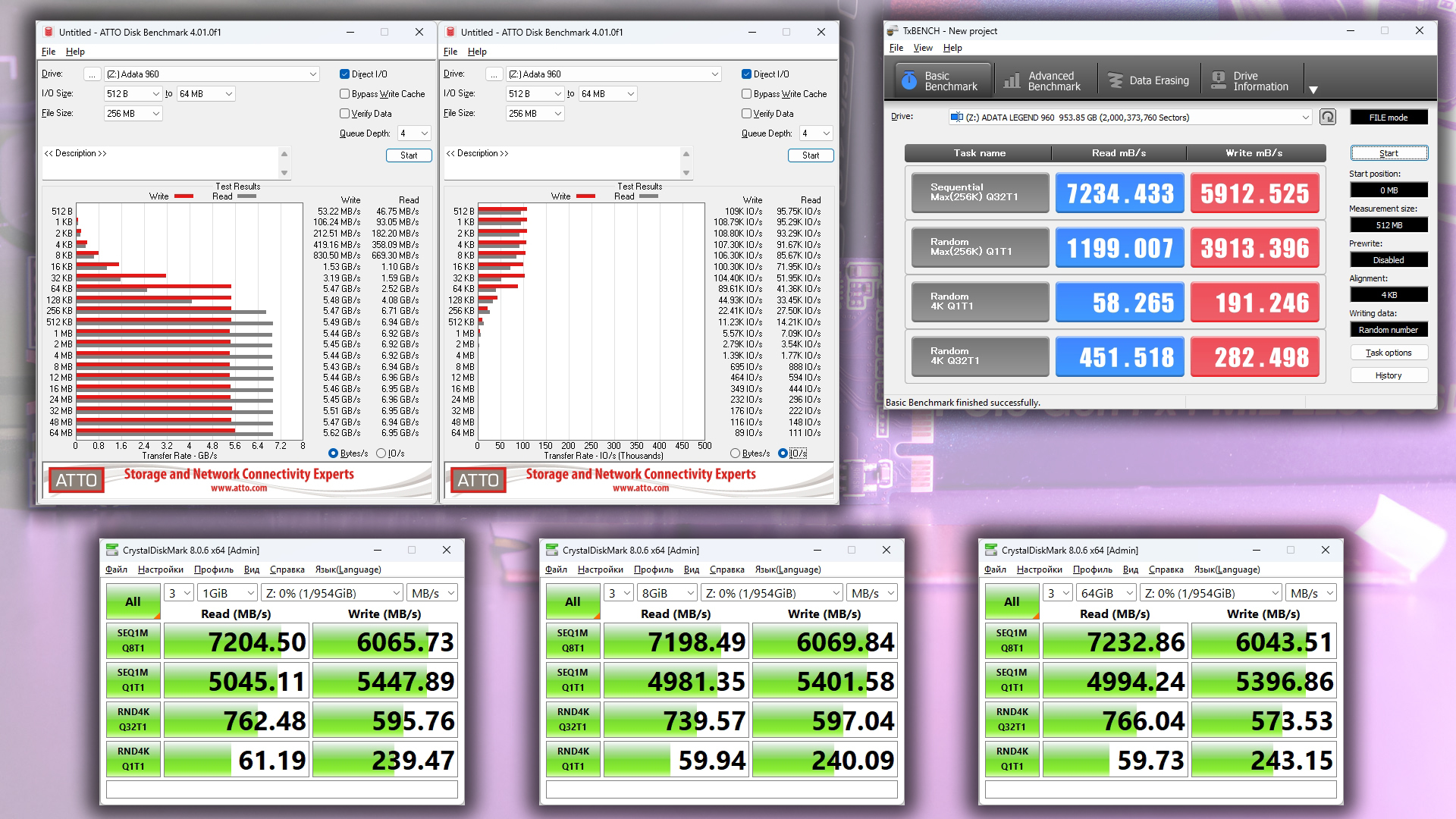Click refresh drive list icon in TxBENCH
Screen dimensions: 1456x819
point(1327,117)
